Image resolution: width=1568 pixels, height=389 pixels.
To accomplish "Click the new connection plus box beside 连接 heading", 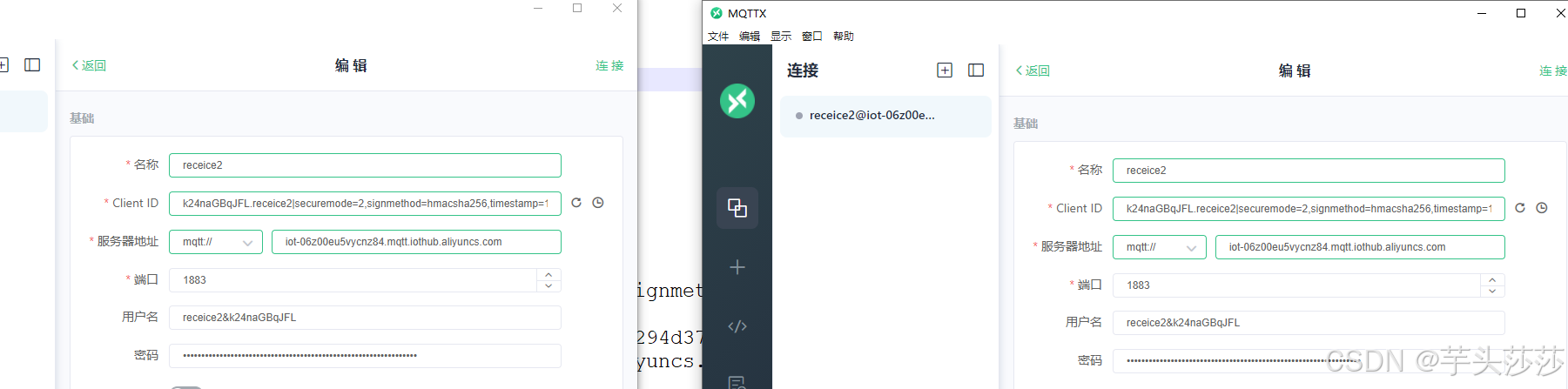I will pyautogui.click(x=945, y=70).
